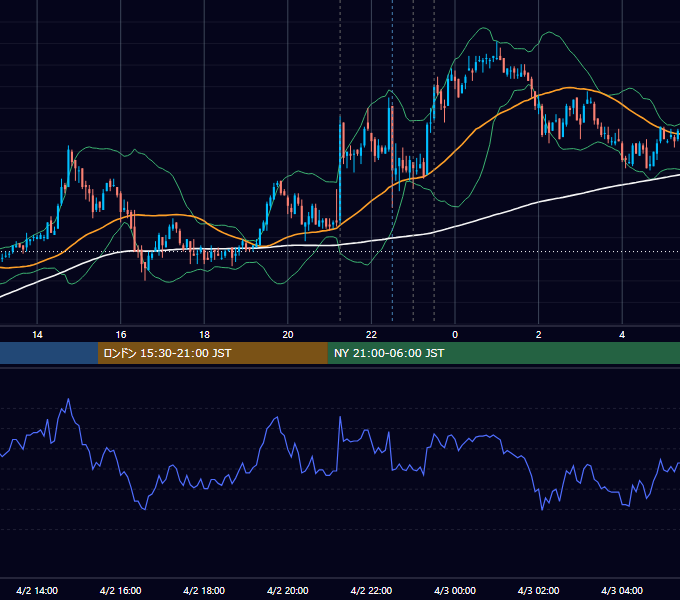Click the '18' hour label on chart axis
The image size is (680, 600).
point(204,335)
